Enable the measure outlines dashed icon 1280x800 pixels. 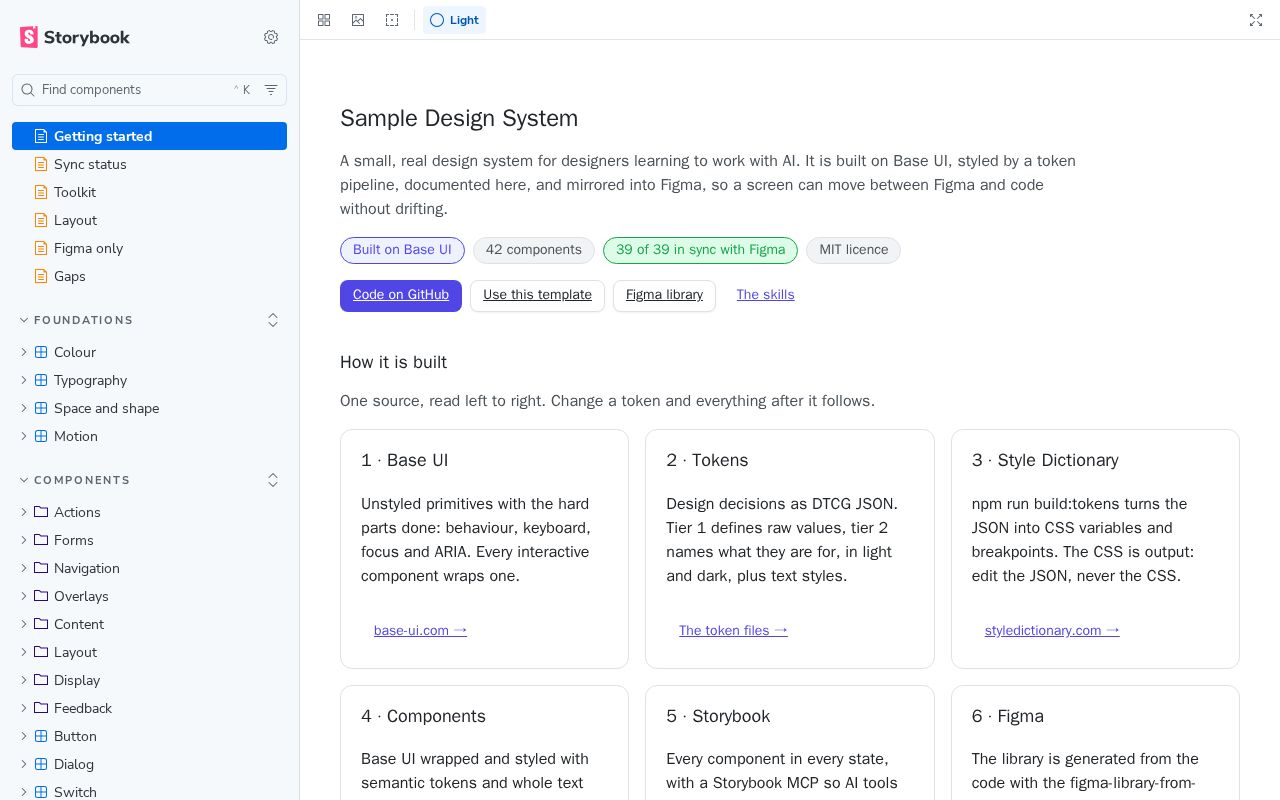392,20
